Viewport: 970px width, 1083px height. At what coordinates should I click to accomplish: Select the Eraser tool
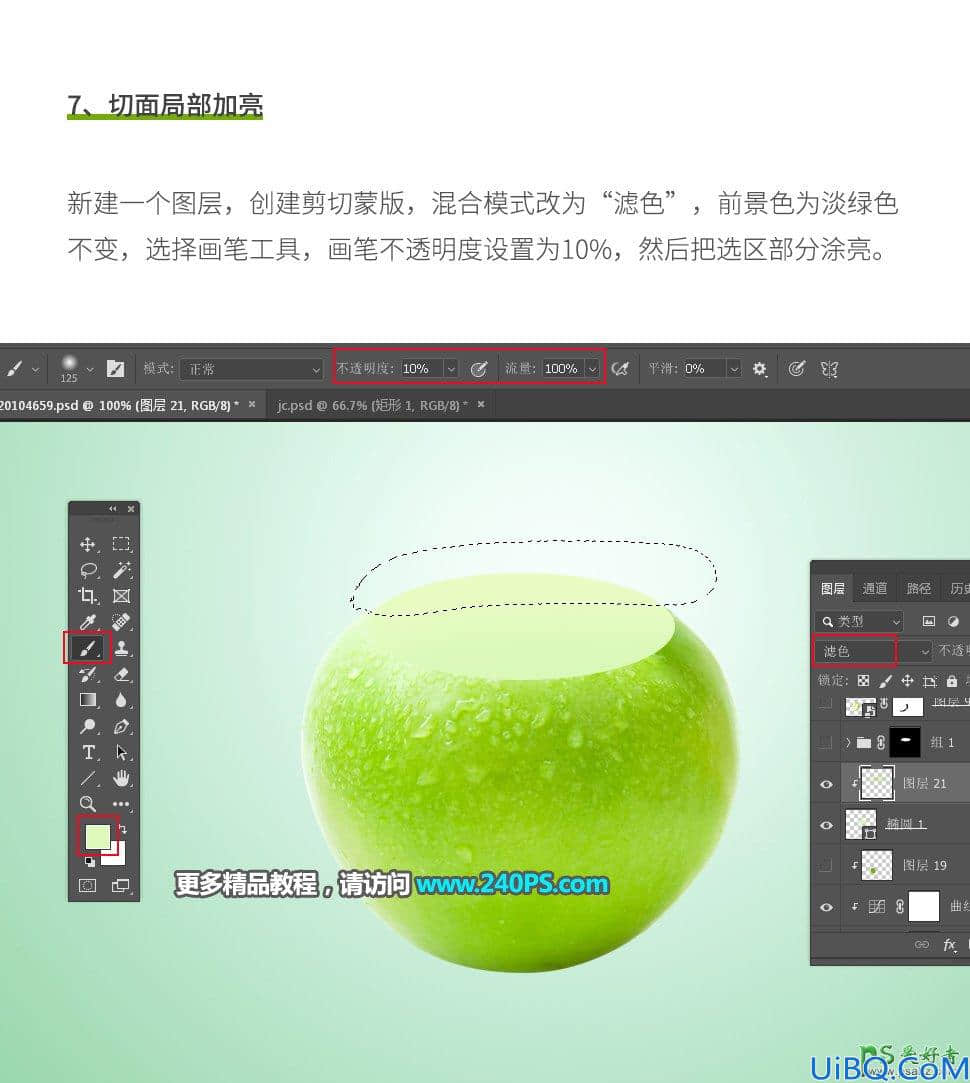121,674
